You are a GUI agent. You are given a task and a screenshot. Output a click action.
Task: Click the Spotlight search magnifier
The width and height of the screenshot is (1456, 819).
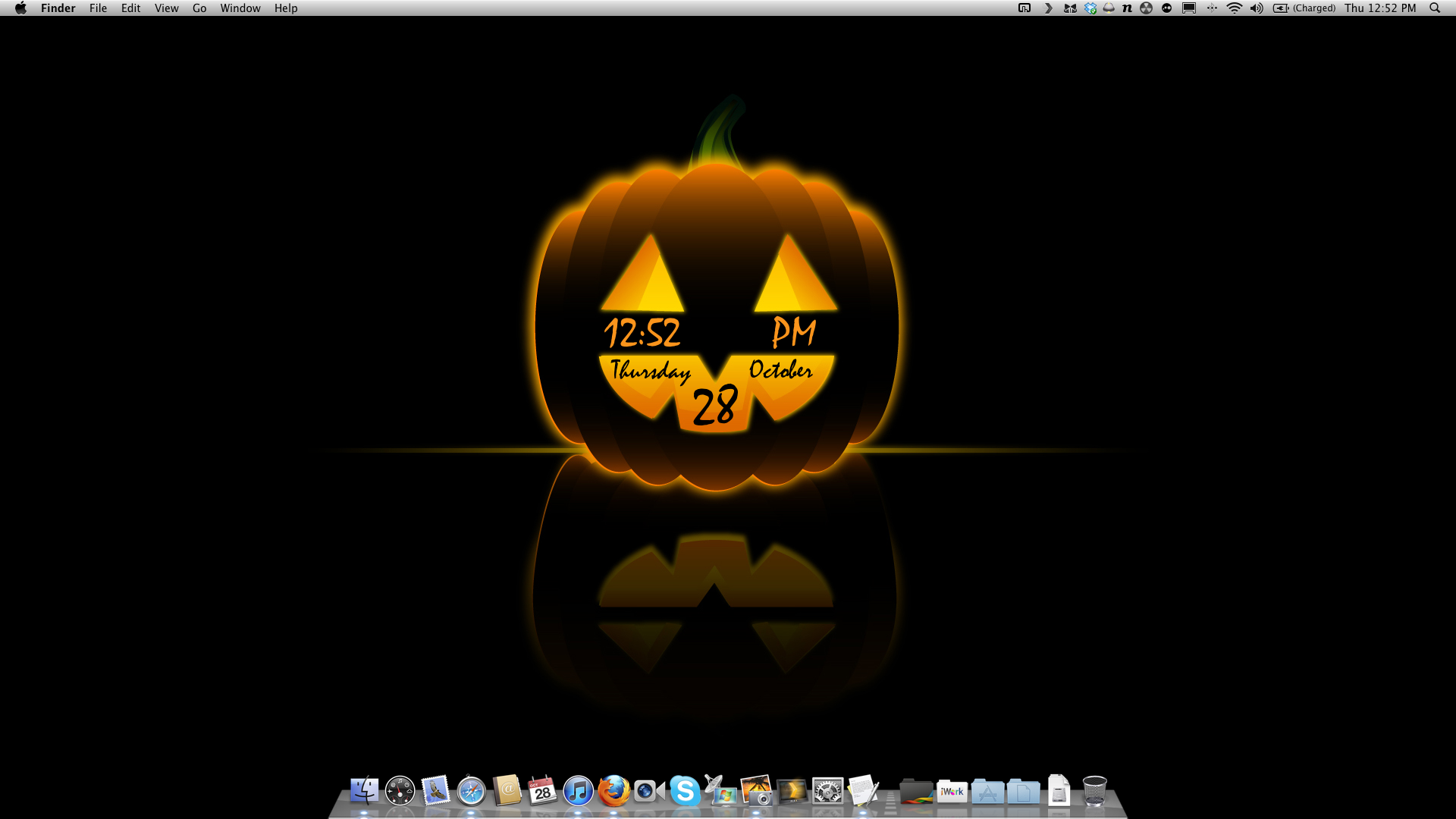(x=1435, y=8)
